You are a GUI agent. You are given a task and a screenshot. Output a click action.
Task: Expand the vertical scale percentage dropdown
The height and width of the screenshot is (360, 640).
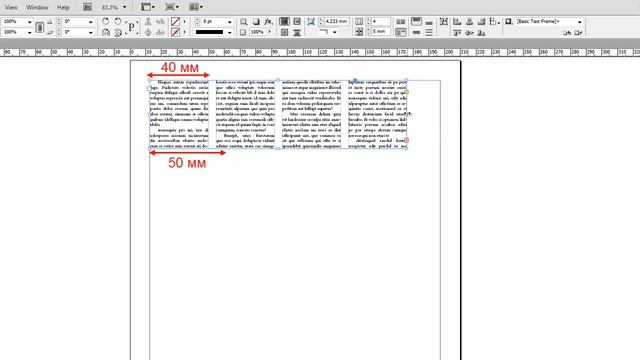pyautogui.click(x=29, y=32)
